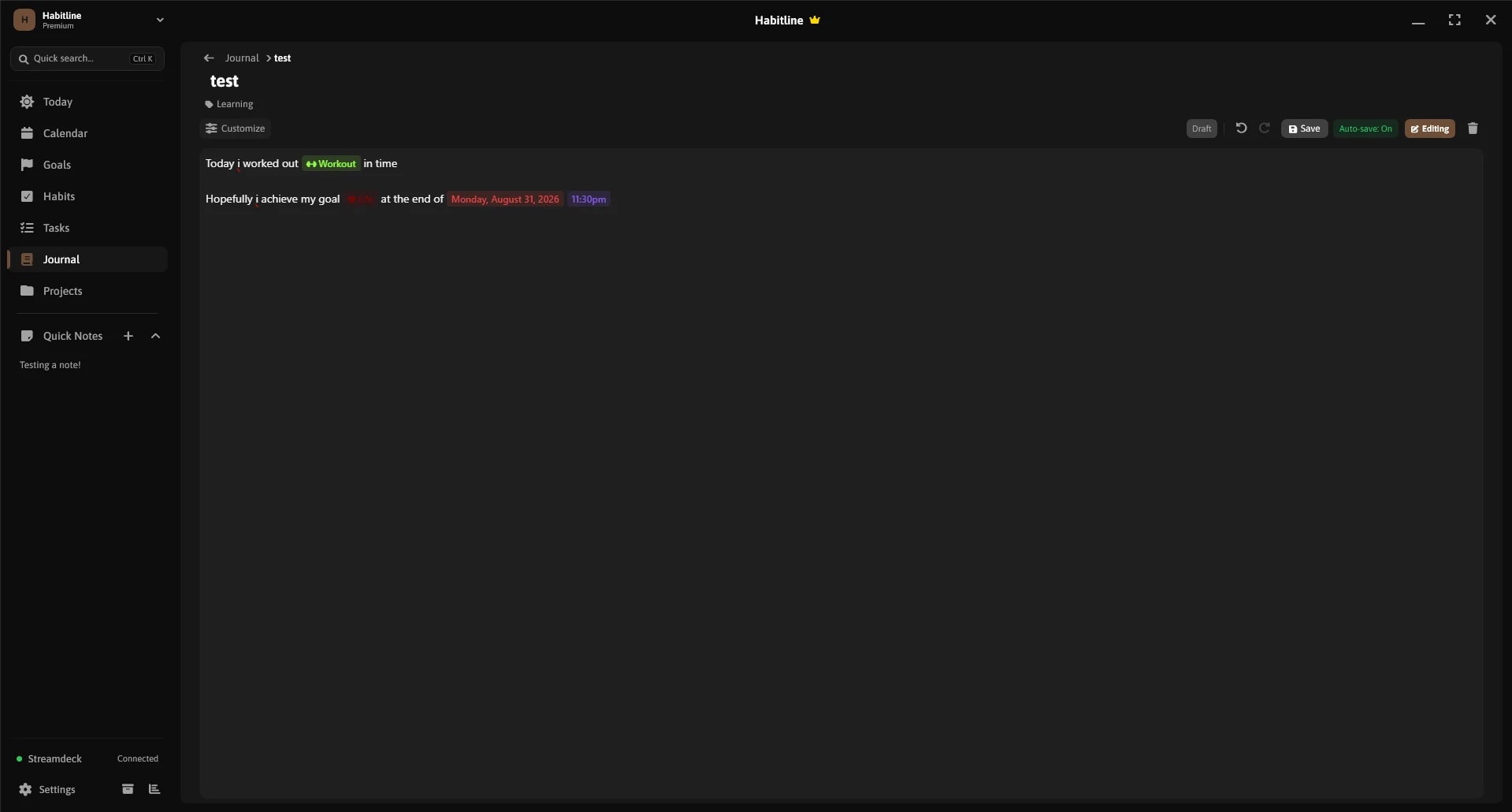Focus the Quick search field
This screenshot has height=812, width=1512.
(x=87, y=58)
